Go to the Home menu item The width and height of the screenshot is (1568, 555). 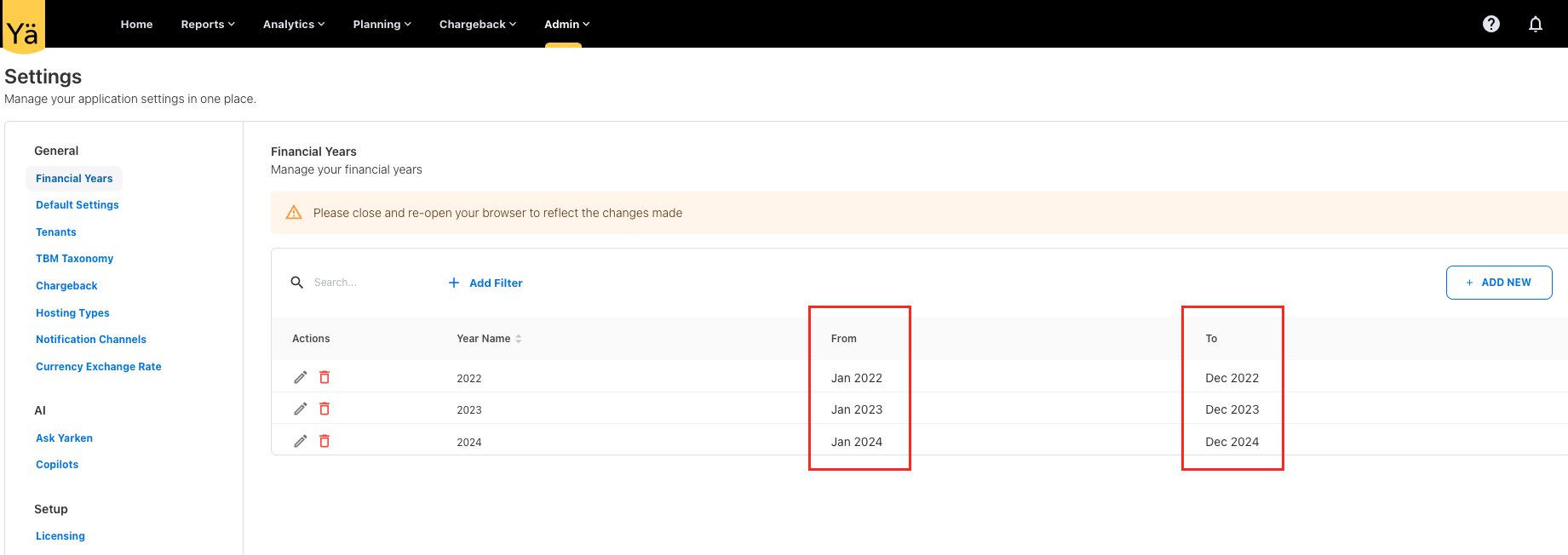pyautogui.click(x=136, y=25)
